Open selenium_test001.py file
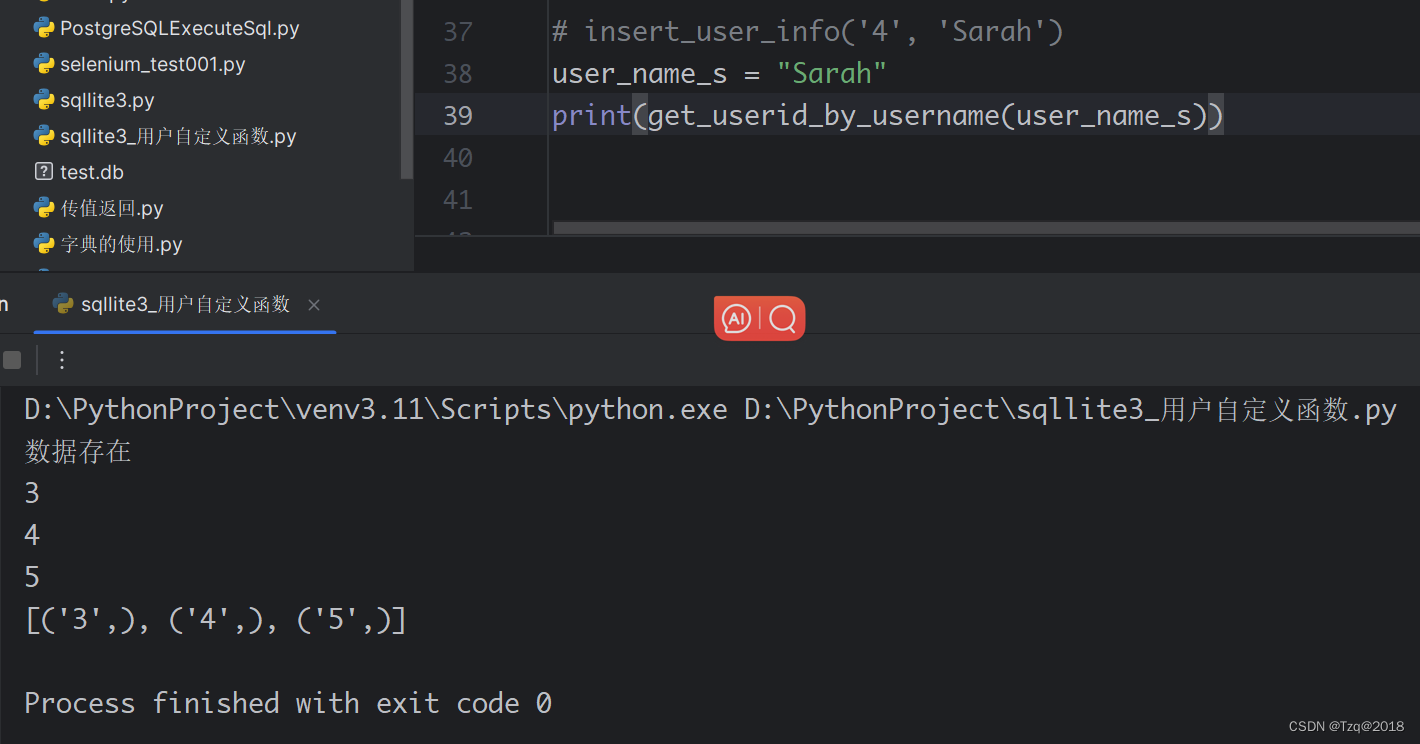This screenshot has height=744, width=1420. [152, 64]
